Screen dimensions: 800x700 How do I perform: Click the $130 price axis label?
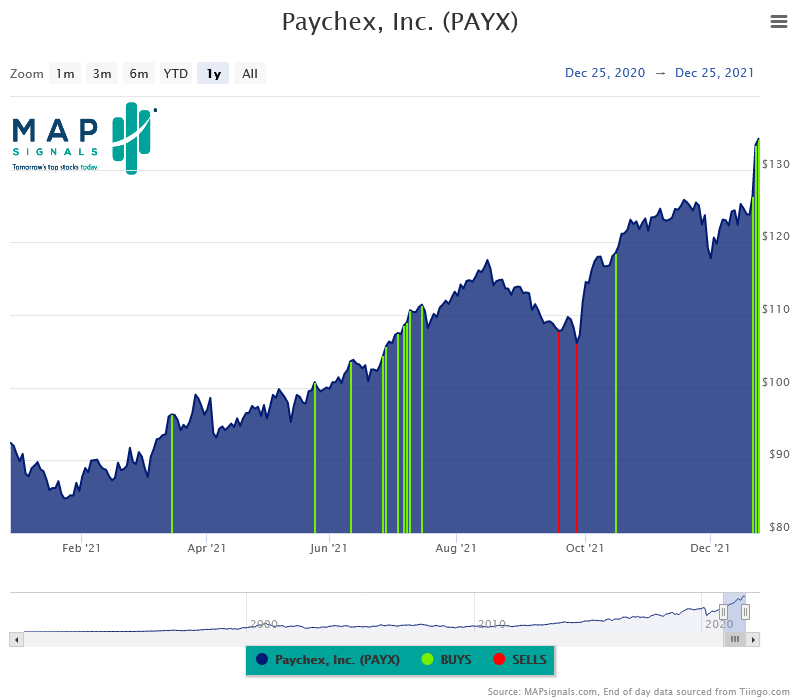pyautogui.click(x=776, y=164)
